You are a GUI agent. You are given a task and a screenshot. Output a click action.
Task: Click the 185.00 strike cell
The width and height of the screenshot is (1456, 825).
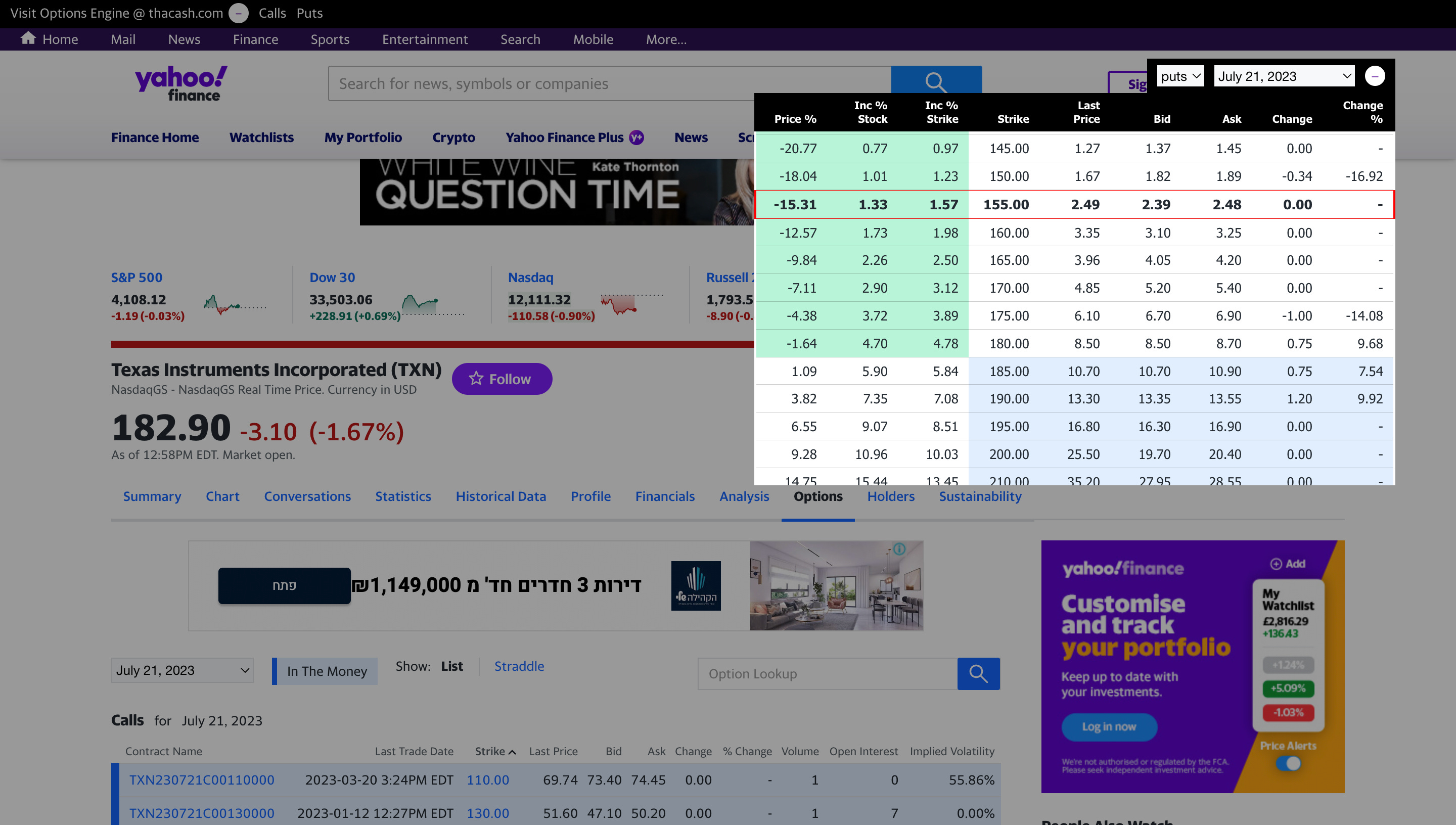pyautogui.click(x=1009, y=371)
